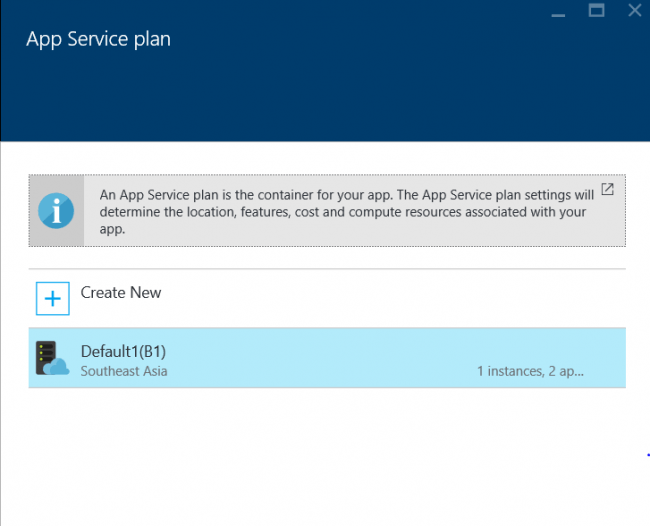Open the external link icon in info box
650x526 pixels.
point(607,189)
